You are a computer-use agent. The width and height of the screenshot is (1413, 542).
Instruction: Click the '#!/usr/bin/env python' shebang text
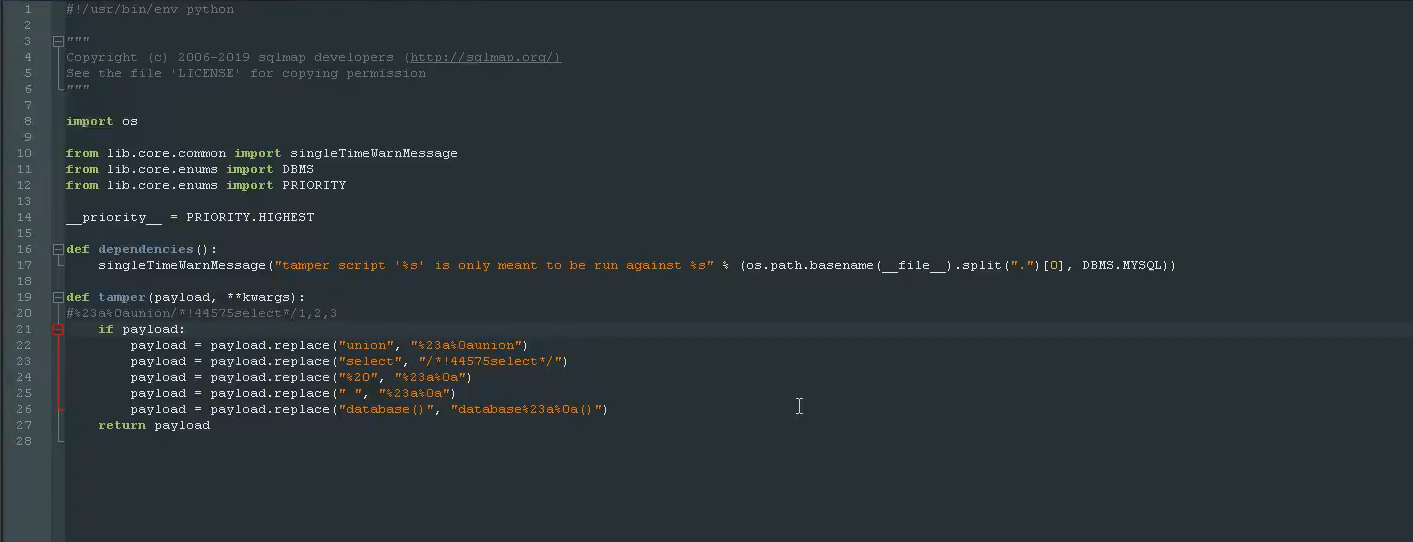click(x=150, y=9)
